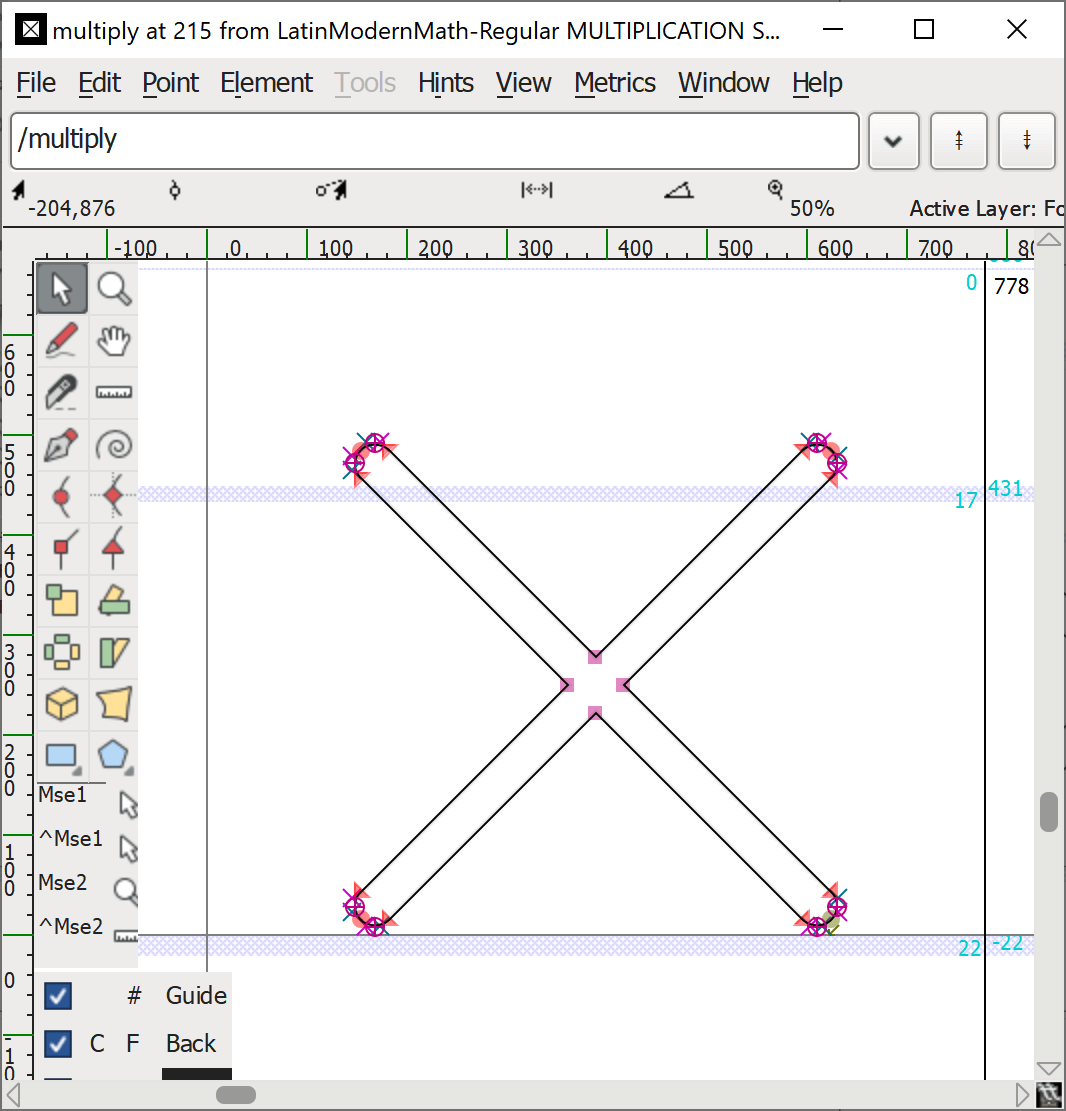Choose the 3D rotate cube tool

62,704
